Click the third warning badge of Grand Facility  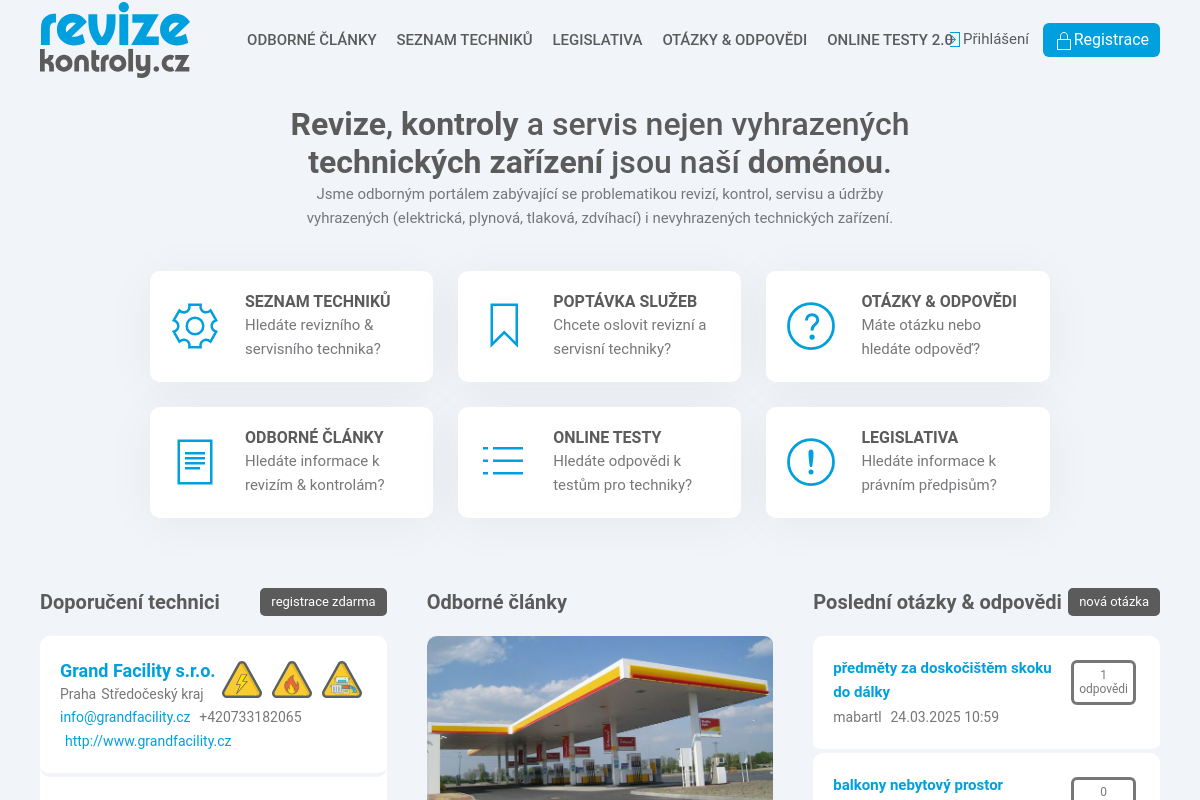pos(342,680)
